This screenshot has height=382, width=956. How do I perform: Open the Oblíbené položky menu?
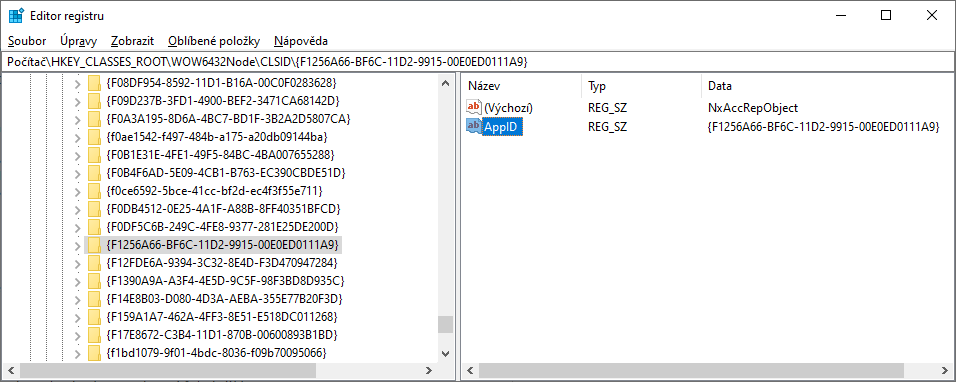pos(214,41)
